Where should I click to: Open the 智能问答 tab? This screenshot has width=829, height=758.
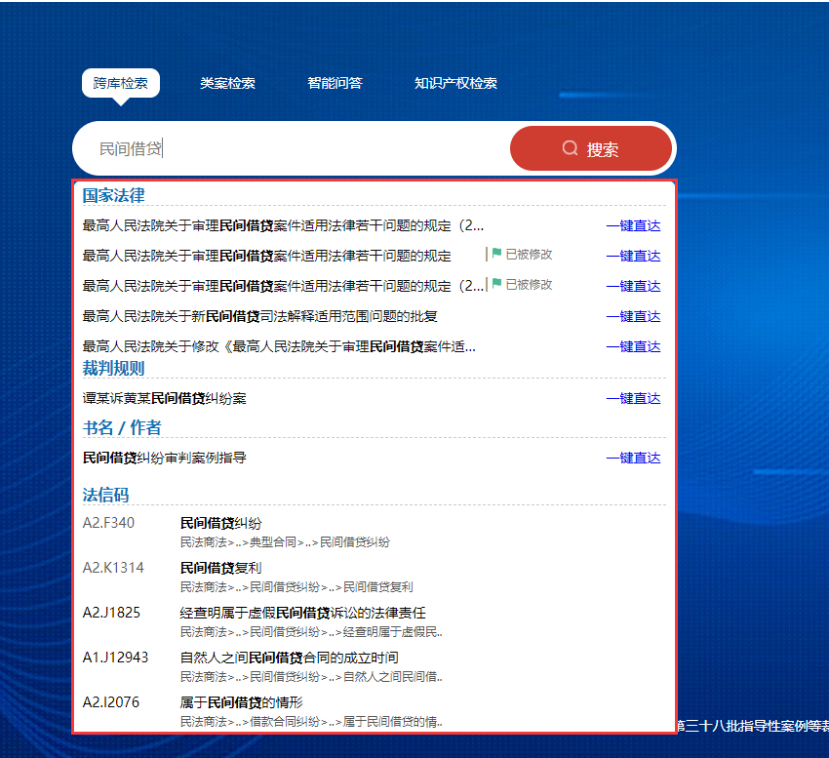tap(335, 83)
